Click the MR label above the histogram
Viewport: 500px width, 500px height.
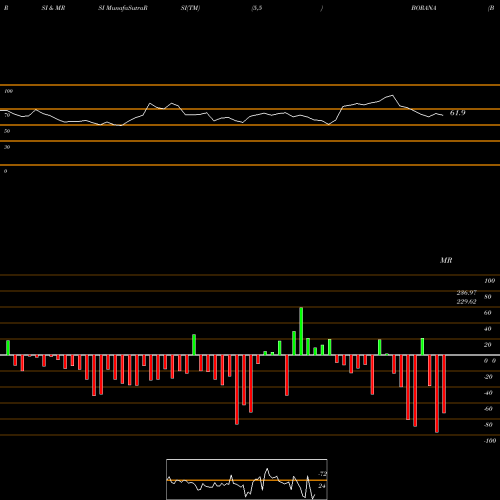click(446, 260)
